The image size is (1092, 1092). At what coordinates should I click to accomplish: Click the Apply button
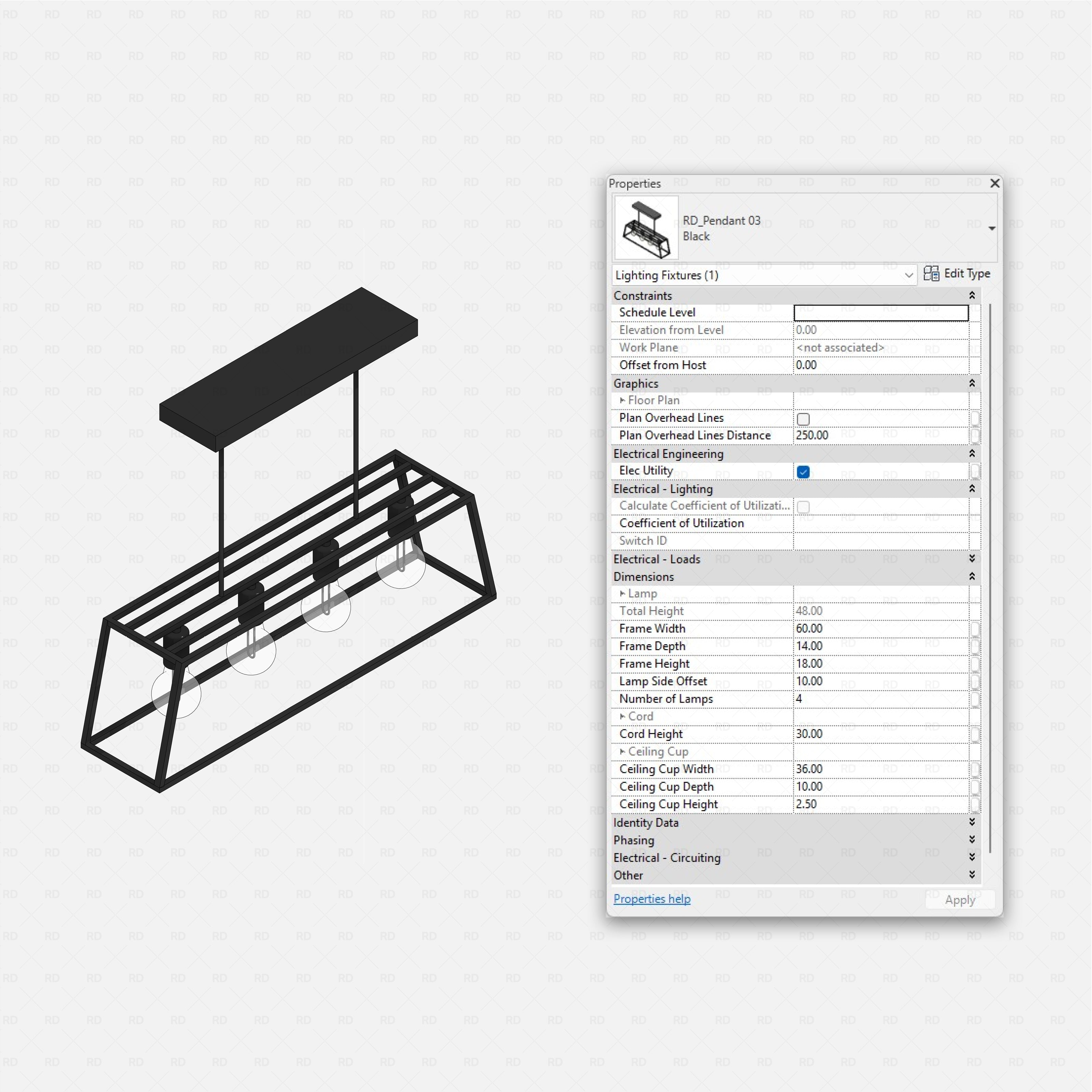click(960, 900)
